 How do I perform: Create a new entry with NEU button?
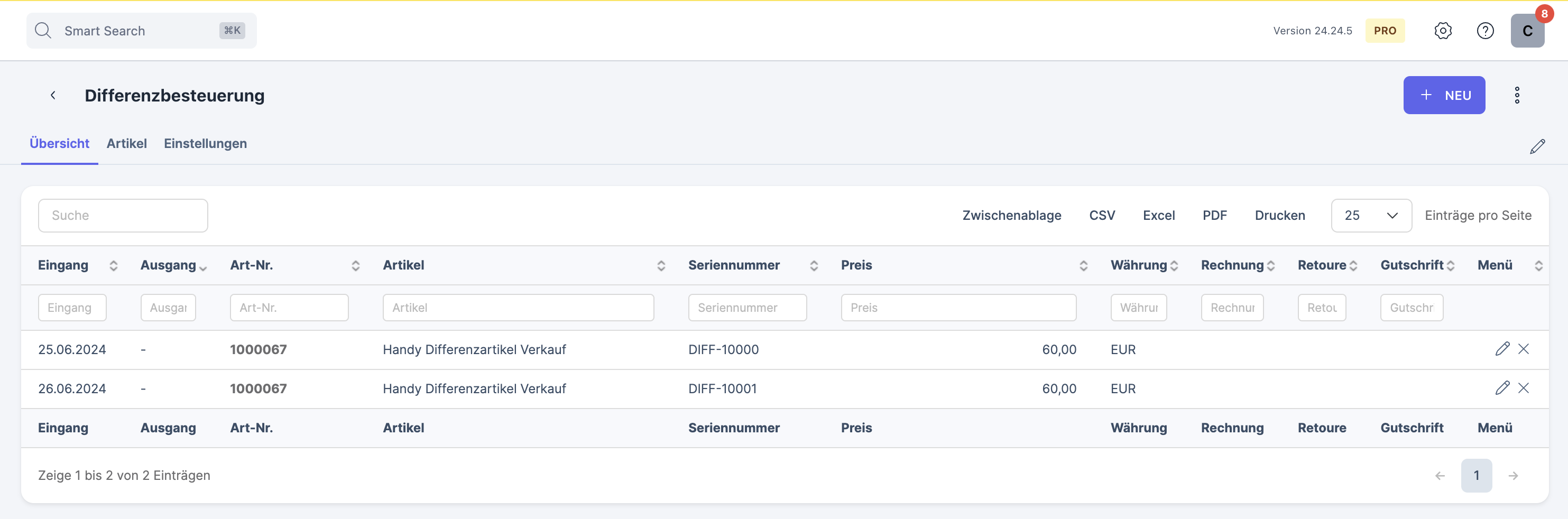click(1443, 96)
